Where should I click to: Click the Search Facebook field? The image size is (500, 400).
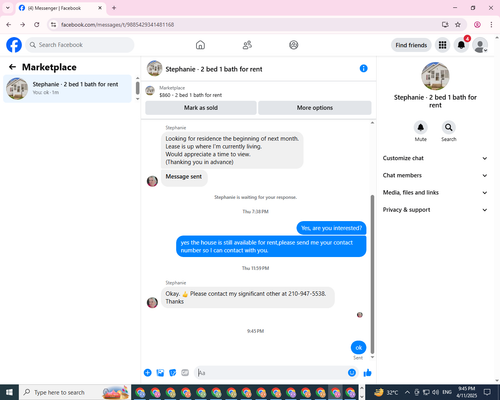(80, 45)
